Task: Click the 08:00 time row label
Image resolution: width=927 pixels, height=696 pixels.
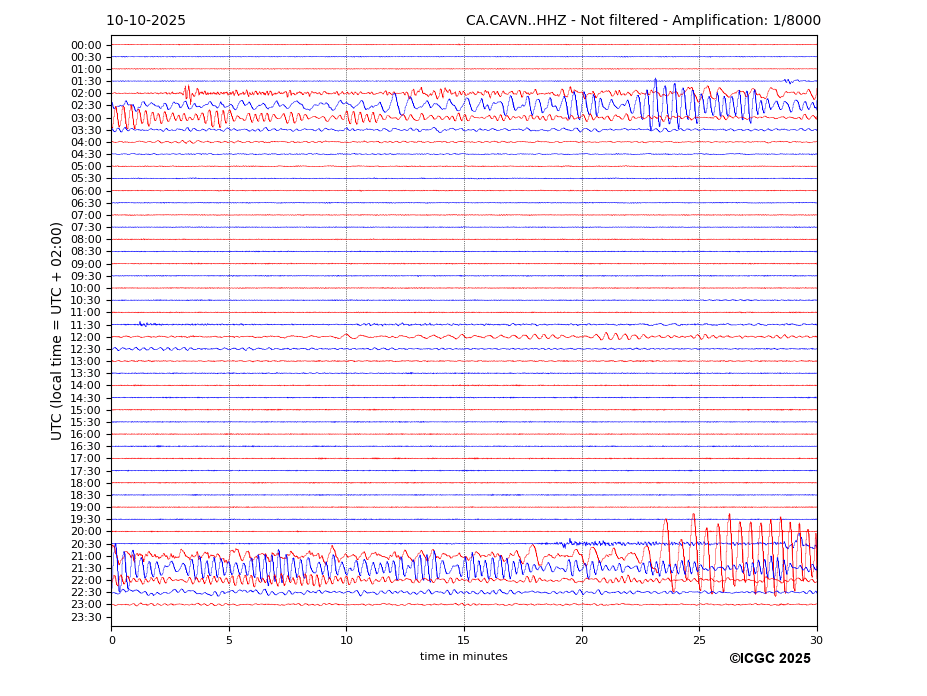Action: pyautogui.click(x=86, y=240)
